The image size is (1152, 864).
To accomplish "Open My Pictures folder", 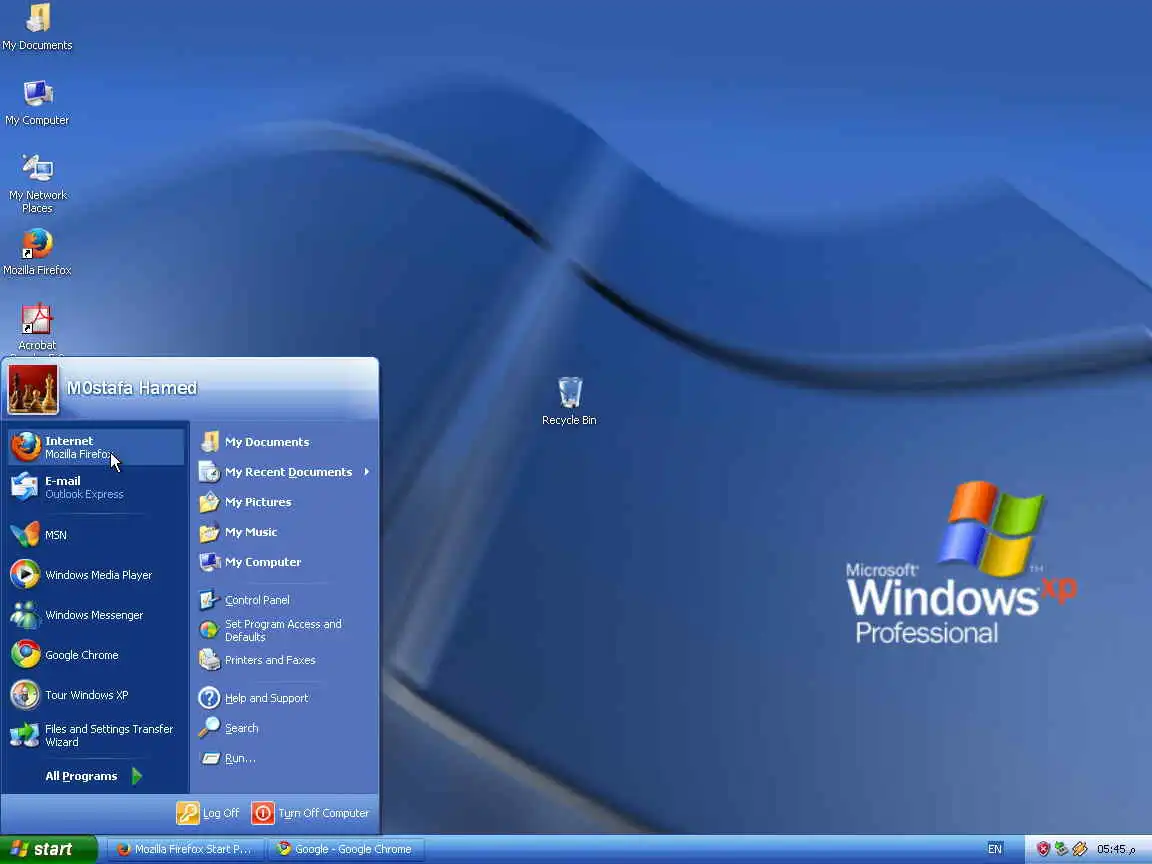I will click(285, 502).
